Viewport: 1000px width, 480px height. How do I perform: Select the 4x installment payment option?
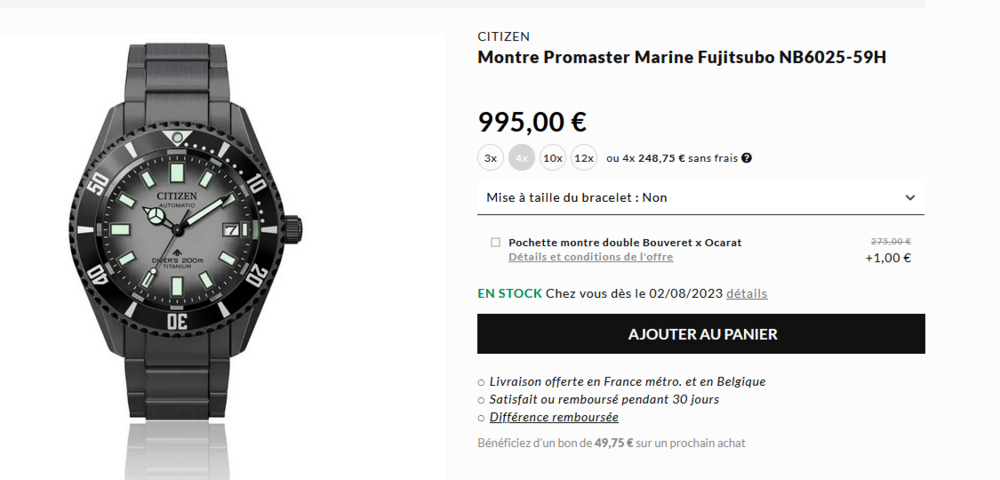(521, 158)
